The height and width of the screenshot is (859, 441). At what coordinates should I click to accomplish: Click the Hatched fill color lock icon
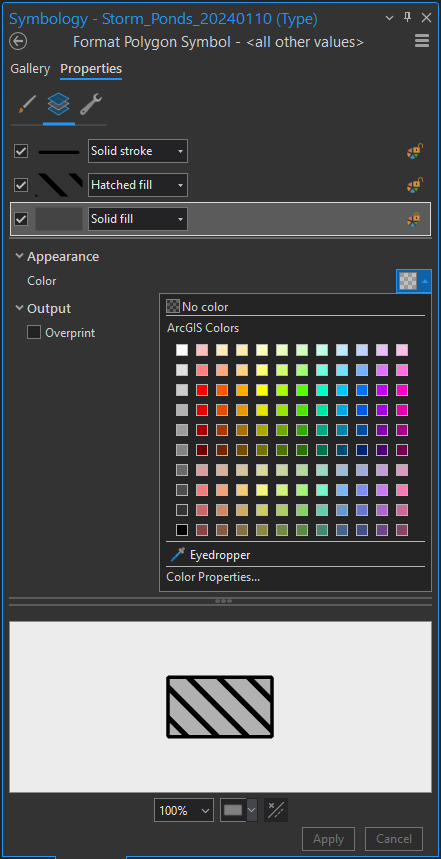tap(414, 185)
